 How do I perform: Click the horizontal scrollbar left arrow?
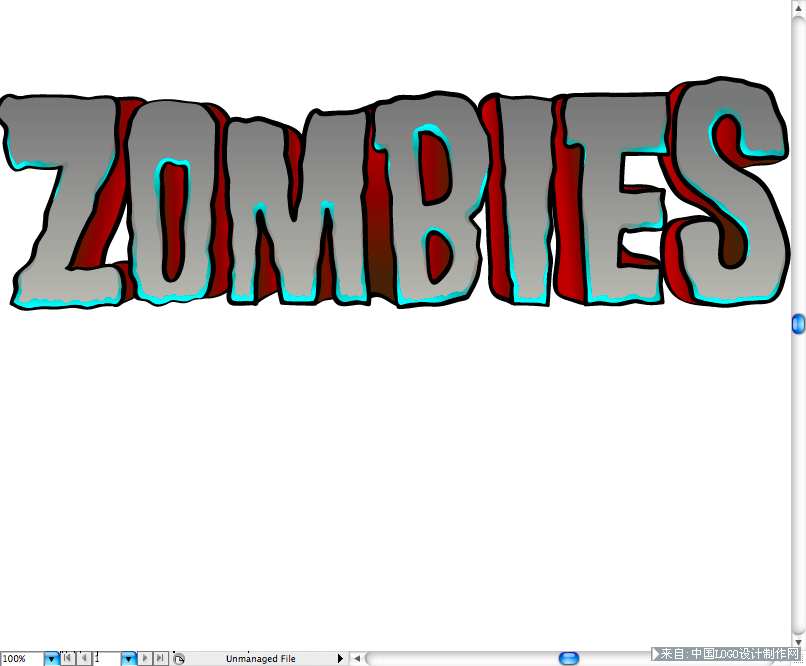(x=357, y=658)
